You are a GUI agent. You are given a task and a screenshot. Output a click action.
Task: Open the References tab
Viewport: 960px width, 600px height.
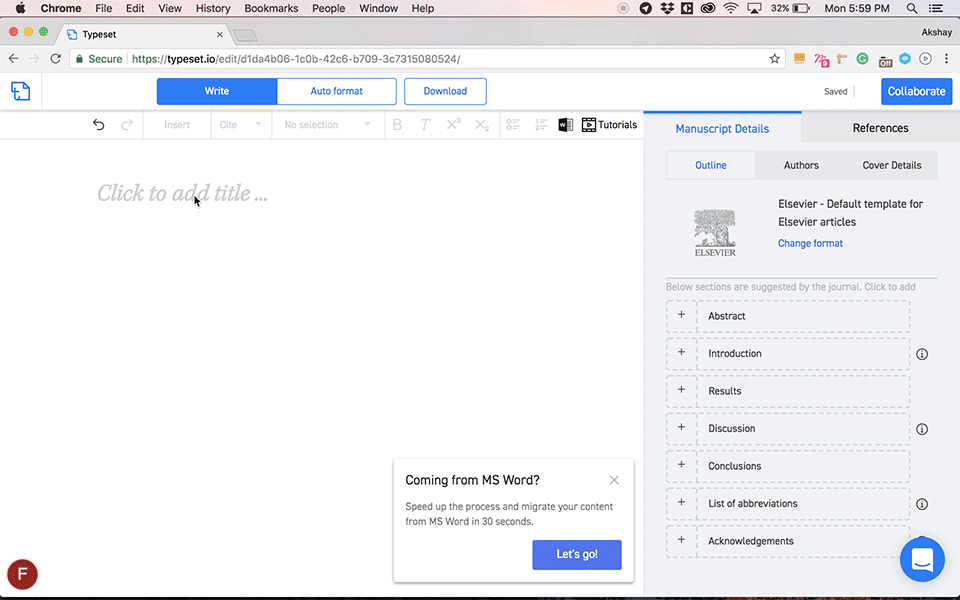coord(880,128)
